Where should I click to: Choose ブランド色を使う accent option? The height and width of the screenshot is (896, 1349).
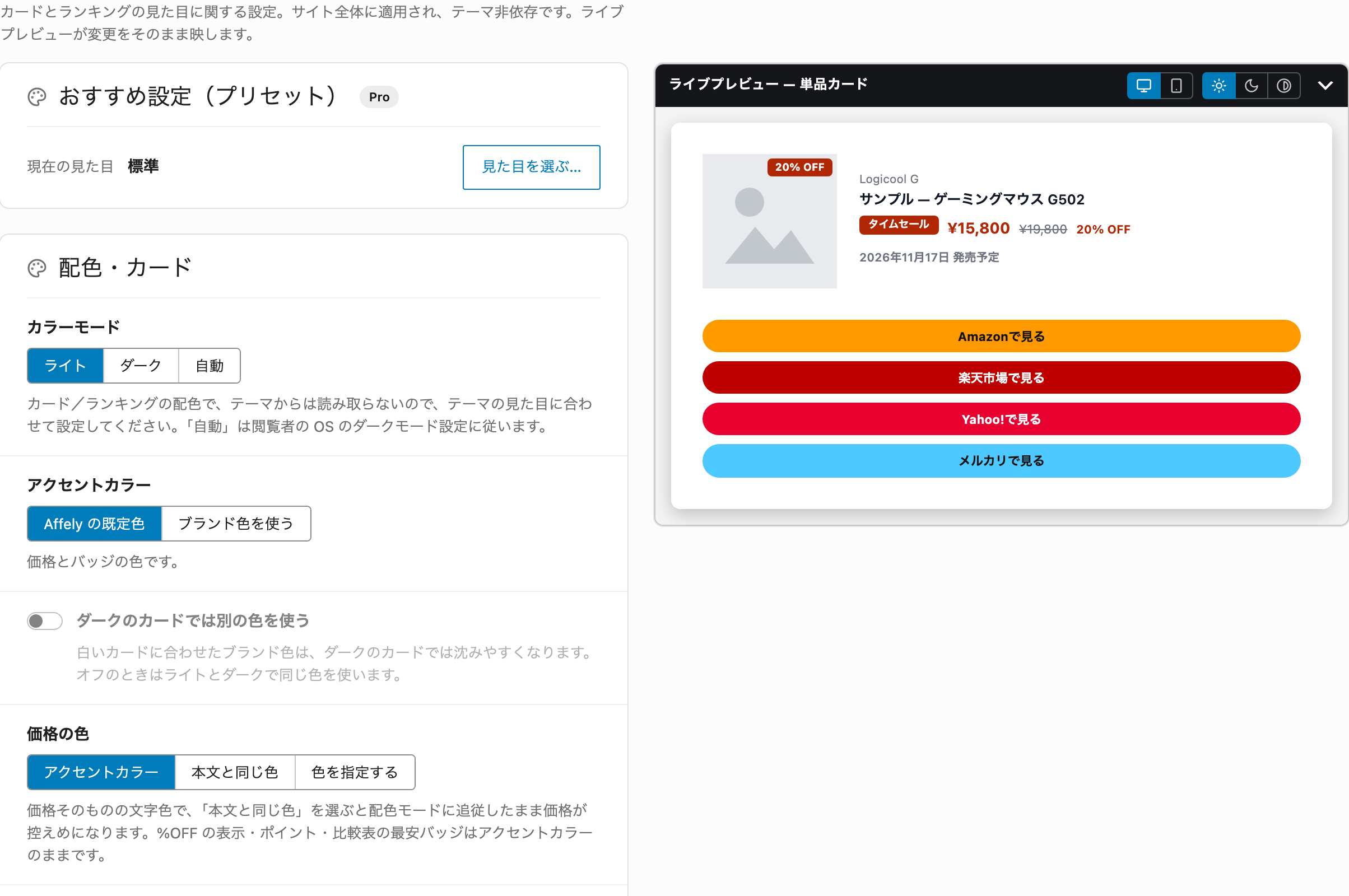[x=236, y=524]
